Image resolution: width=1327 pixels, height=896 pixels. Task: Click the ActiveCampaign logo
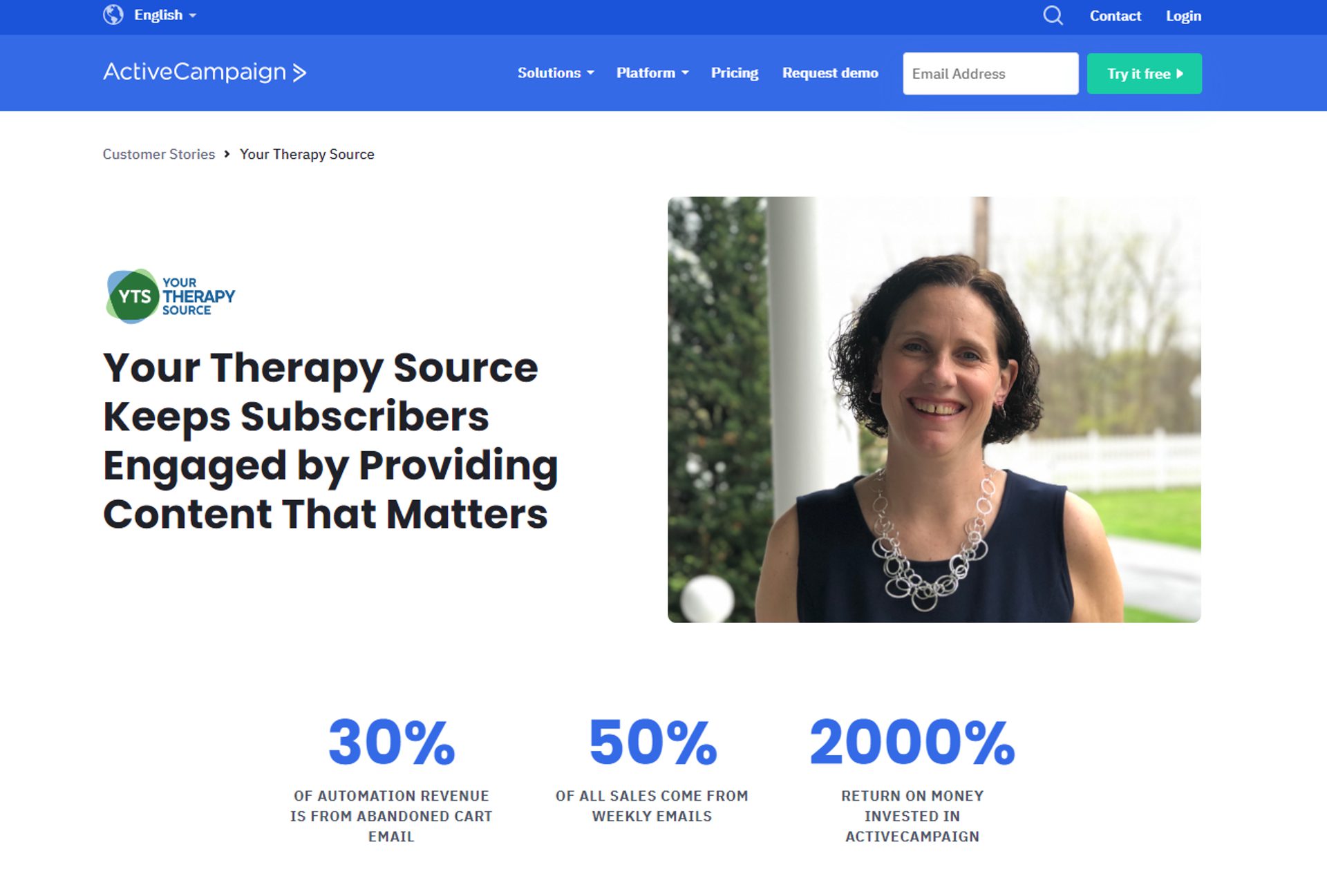(x=205, y=72)
